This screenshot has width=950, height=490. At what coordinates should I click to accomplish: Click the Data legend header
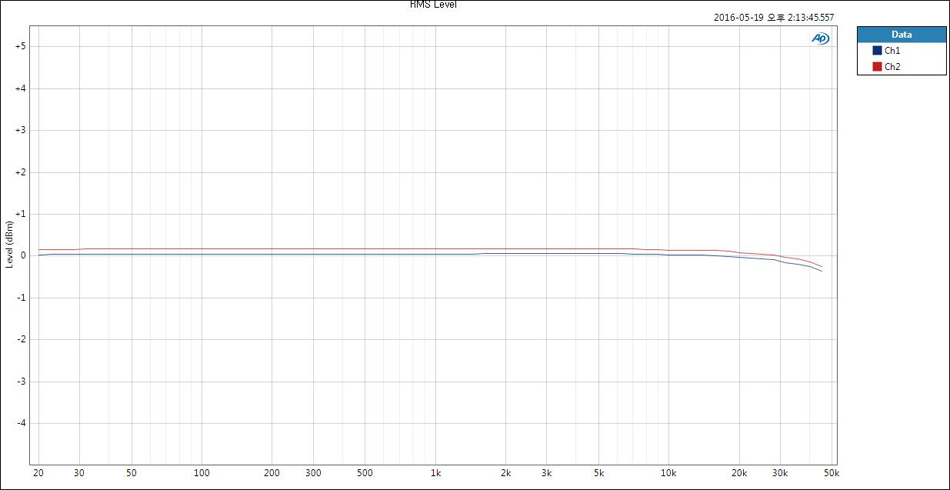click(901, 34)
